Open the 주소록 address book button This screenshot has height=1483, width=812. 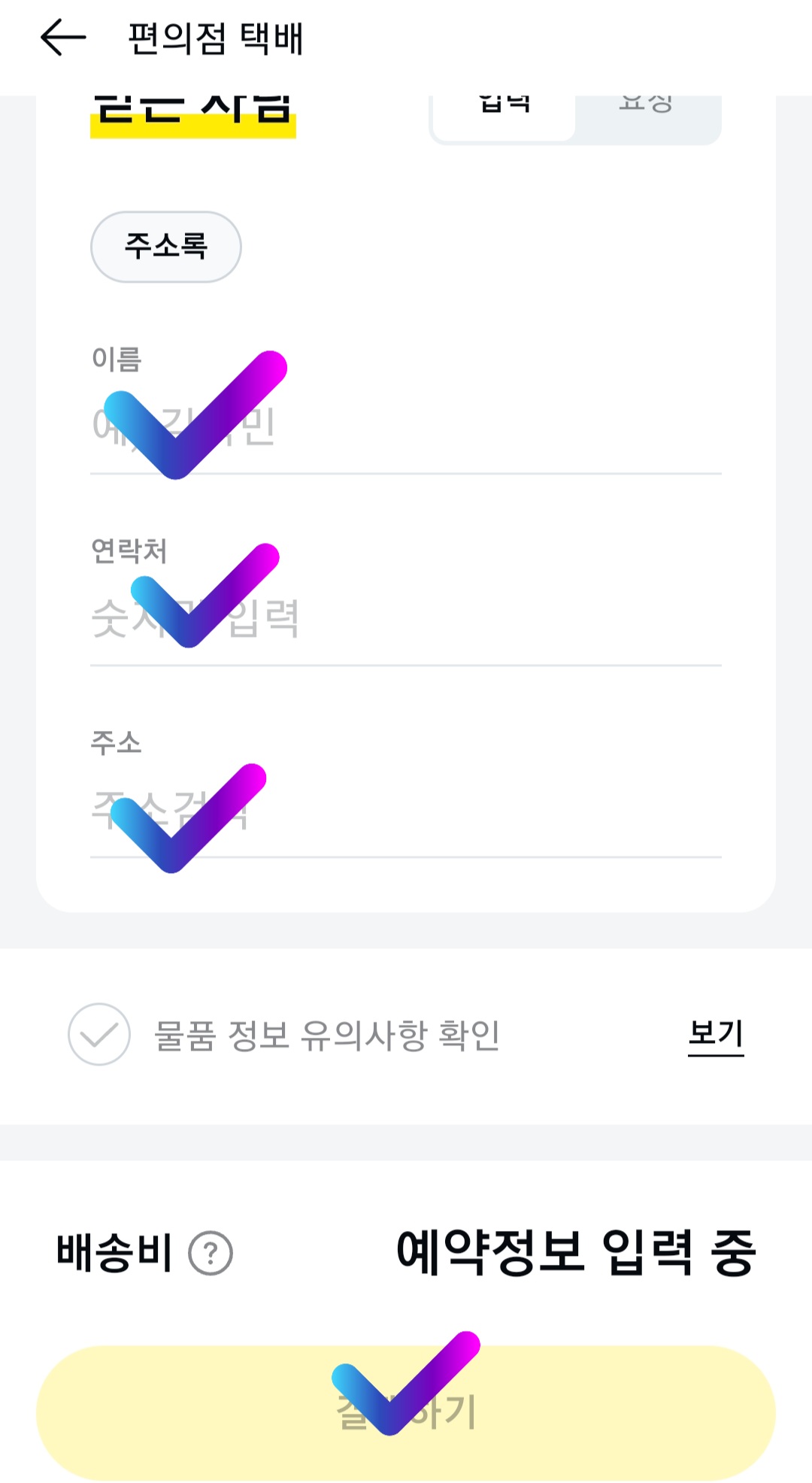click(x=166, y=247)
